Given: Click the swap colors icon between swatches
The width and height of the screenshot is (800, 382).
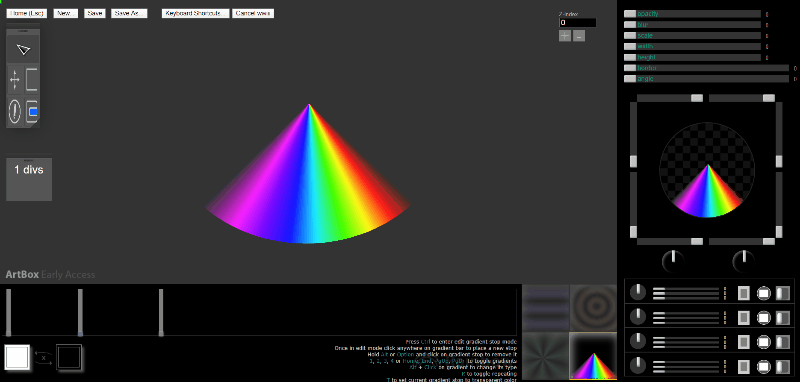Looking at the screenshot, I should pos(43,358).
